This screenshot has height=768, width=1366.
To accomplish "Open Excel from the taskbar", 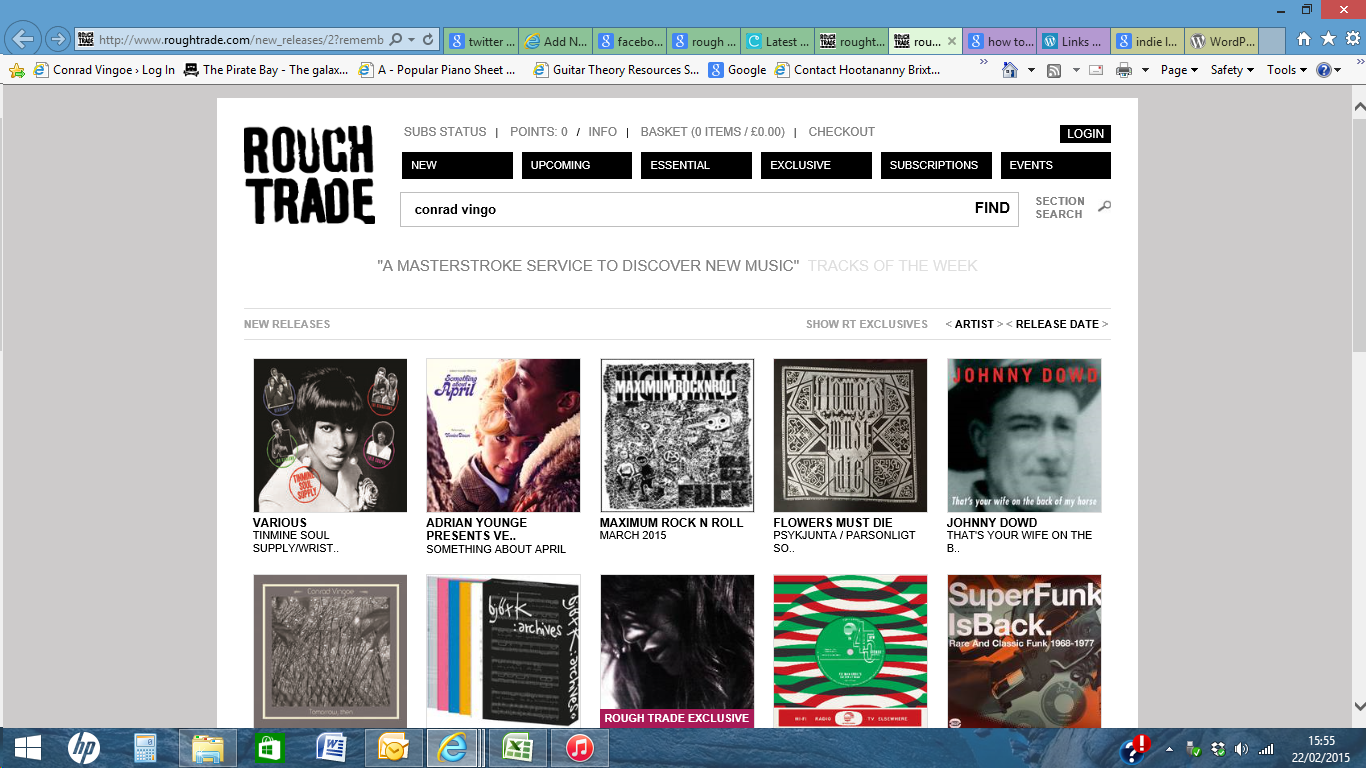I will tap(518, 748).
